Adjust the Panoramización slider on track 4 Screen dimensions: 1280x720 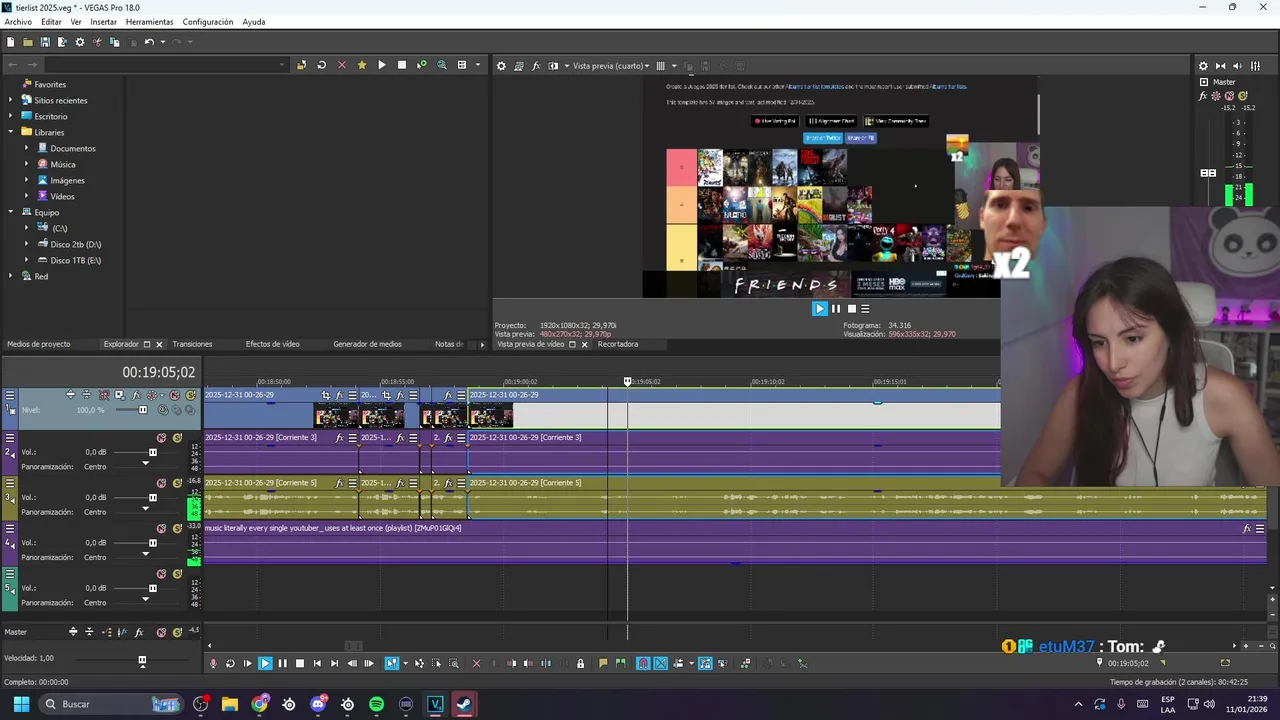145,554
